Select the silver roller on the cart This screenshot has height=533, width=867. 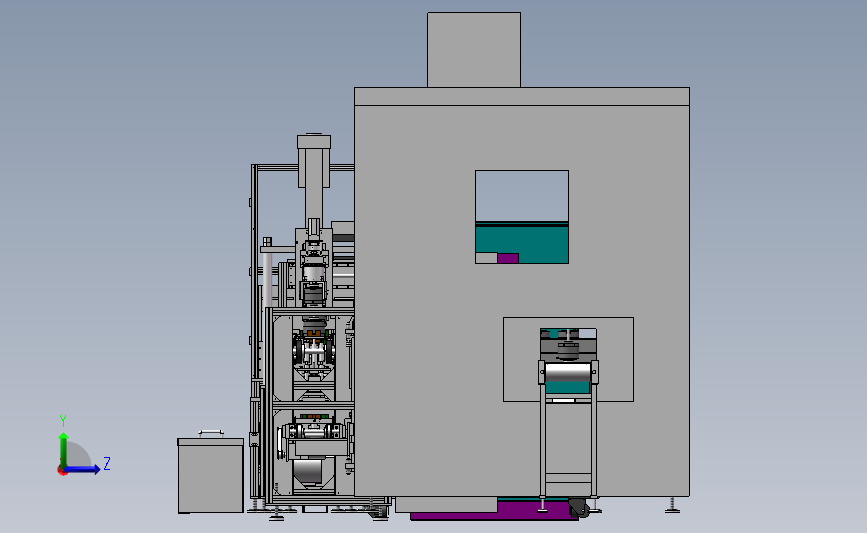[x=568, y=372]
